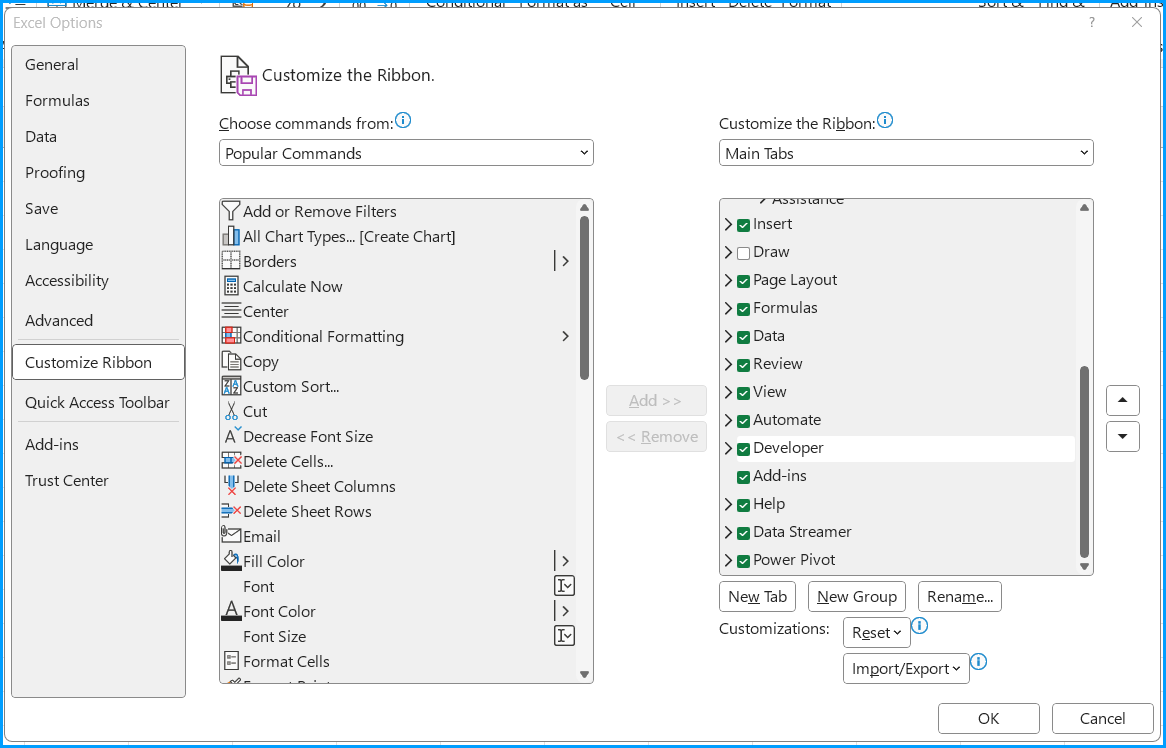Click the New Group button
Viewport: 1166px width, 748px height.
(856, 596)
